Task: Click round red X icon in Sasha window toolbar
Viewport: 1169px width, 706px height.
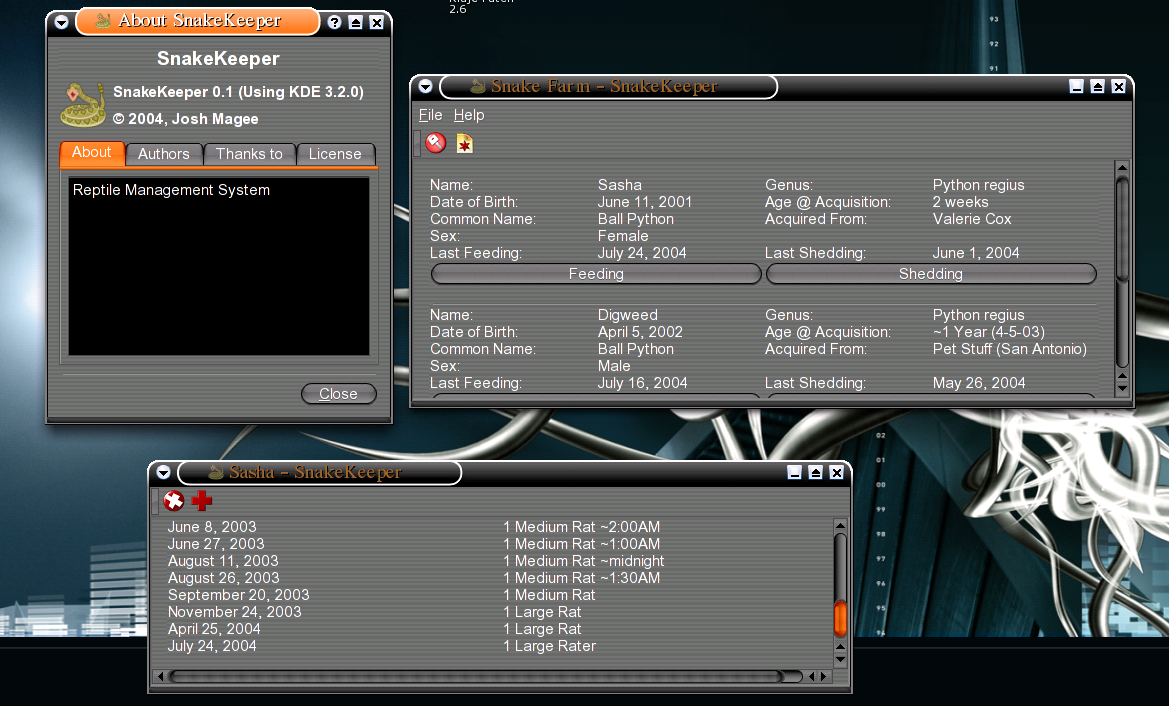Action: [x=174, y=501]
